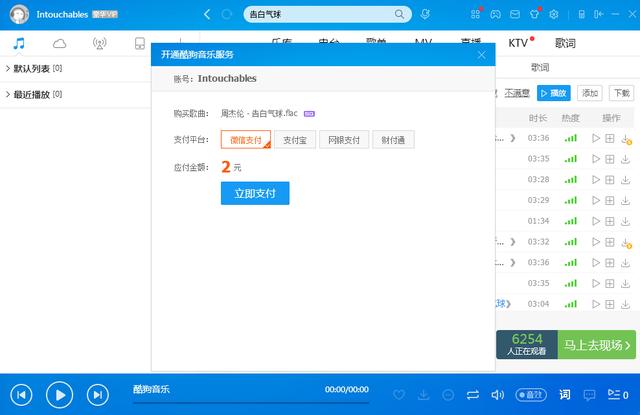Open the game controller icon
Viewport: 640px width, 415px height.
pos(495,15)
